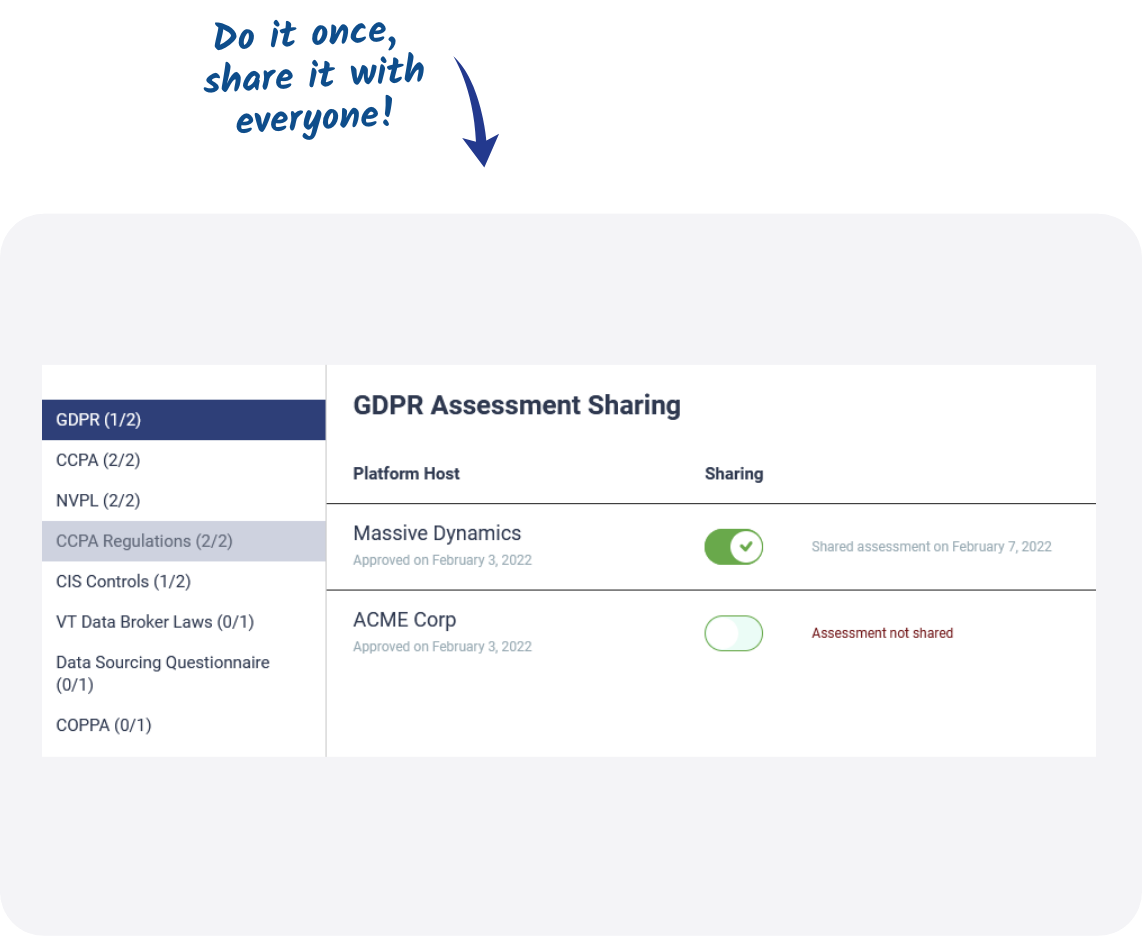Viewport: 1142px width, 936px height.
Task: Click the red 'Assessment not shared' status
Action: pos(882,633)
